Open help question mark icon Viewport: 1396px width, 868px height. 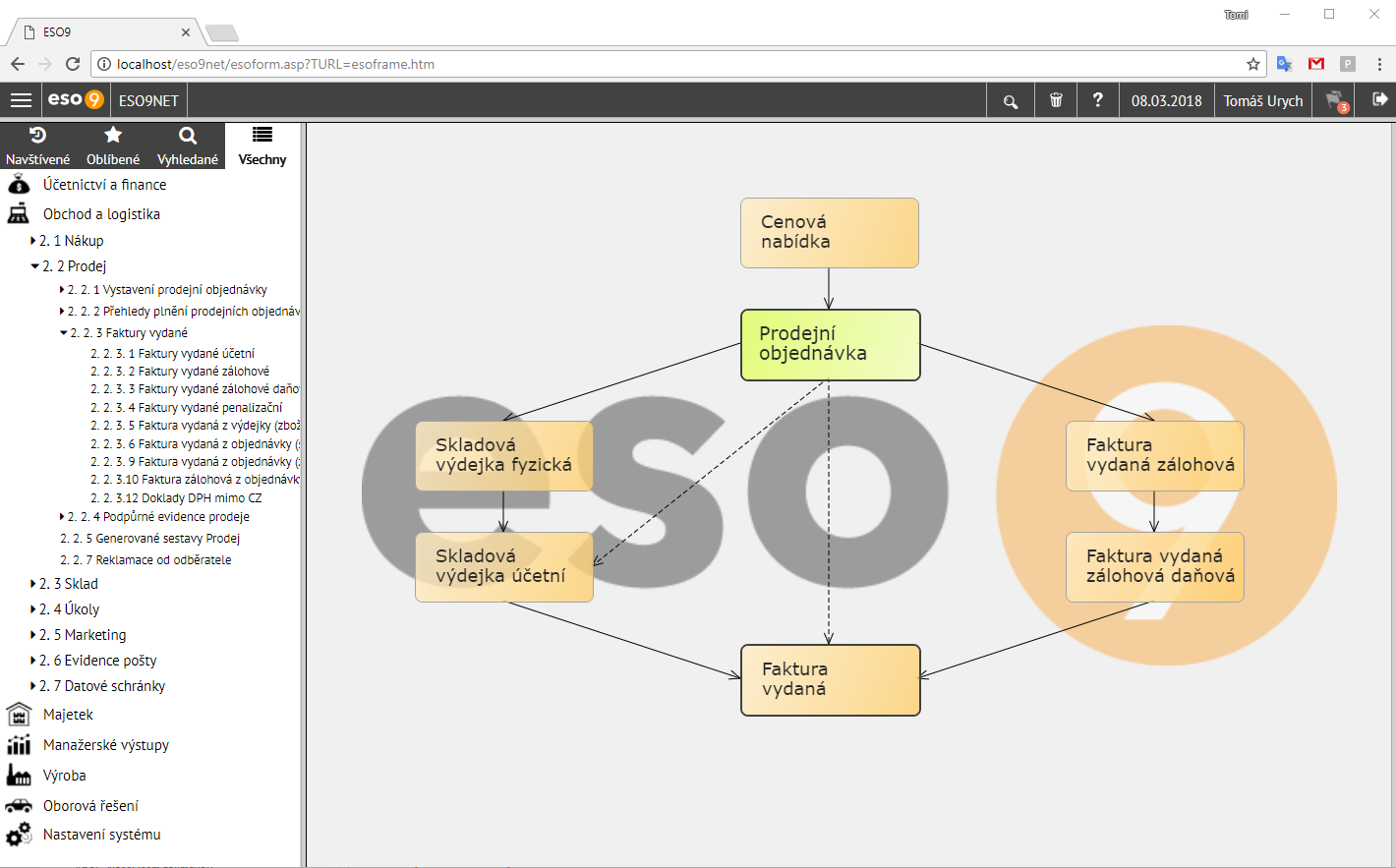(x=1098, y=100)
